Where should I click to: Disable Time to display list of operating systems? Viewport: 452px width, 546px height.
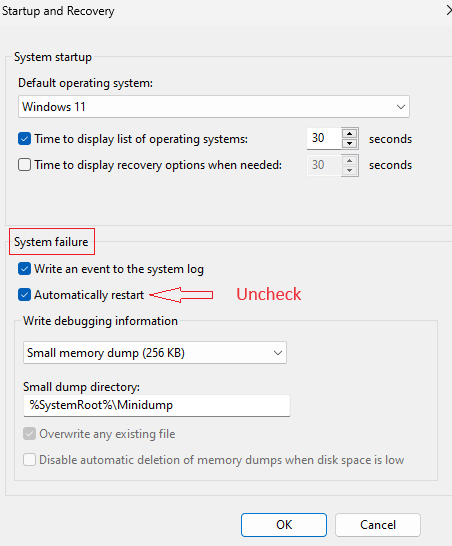click(24, 139)
